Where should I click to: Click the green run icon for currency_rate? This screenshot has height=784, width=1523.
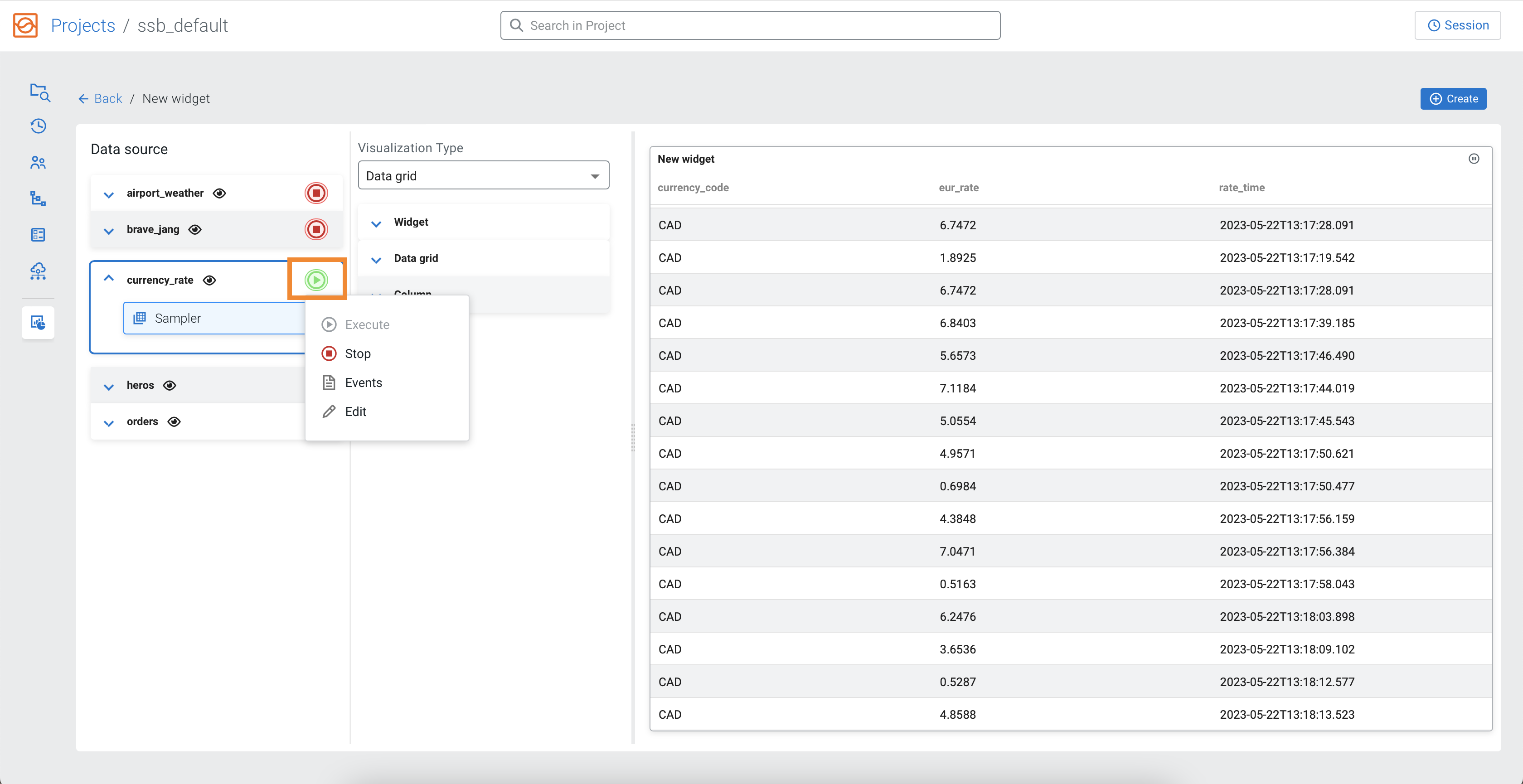pos(316,280)
